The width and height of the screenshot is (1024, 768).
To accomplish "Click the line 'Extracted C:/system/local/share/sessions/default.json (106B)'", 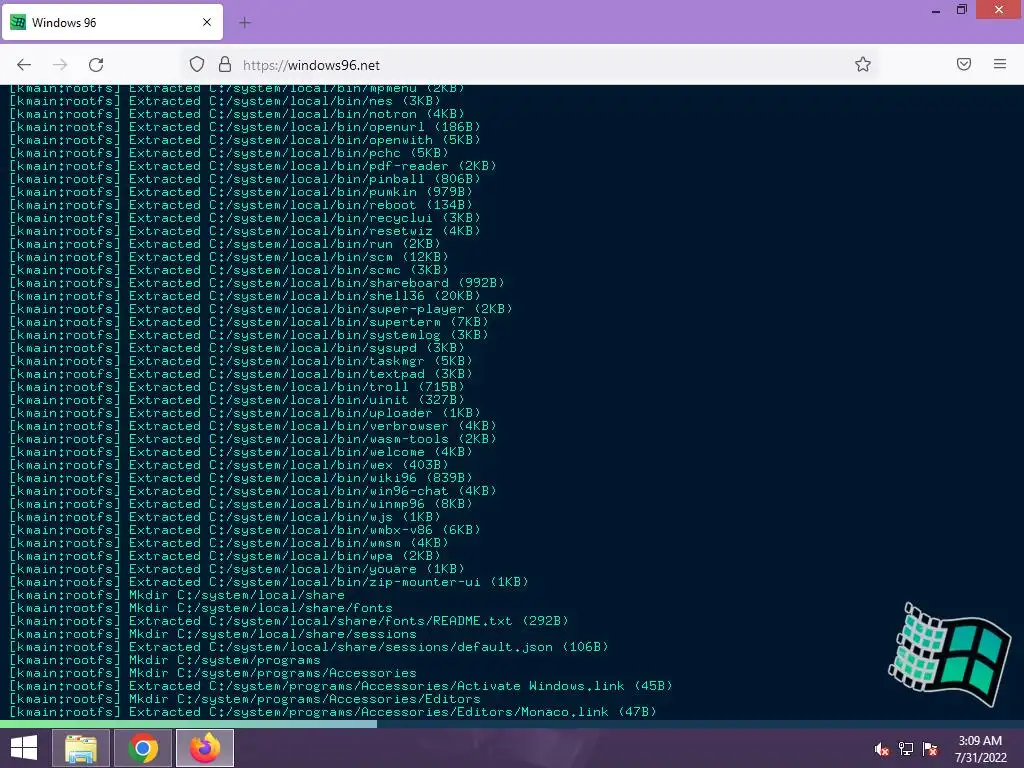I will [368, 647].
